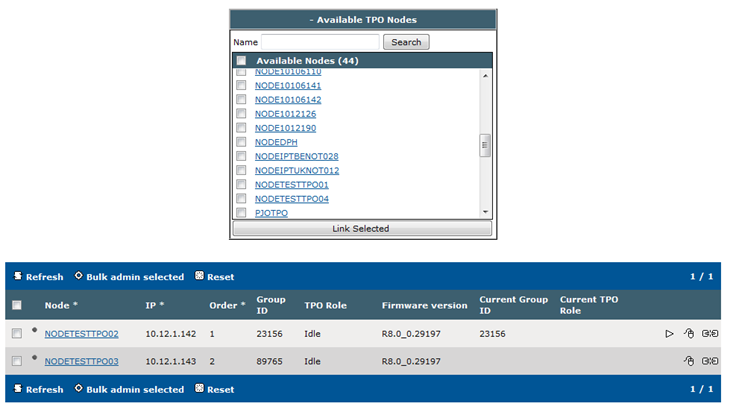The width and height of the screenshot is (730, 417).
Task: Open the NODEIPTBENOT028 link
Action: pos(297,156)
